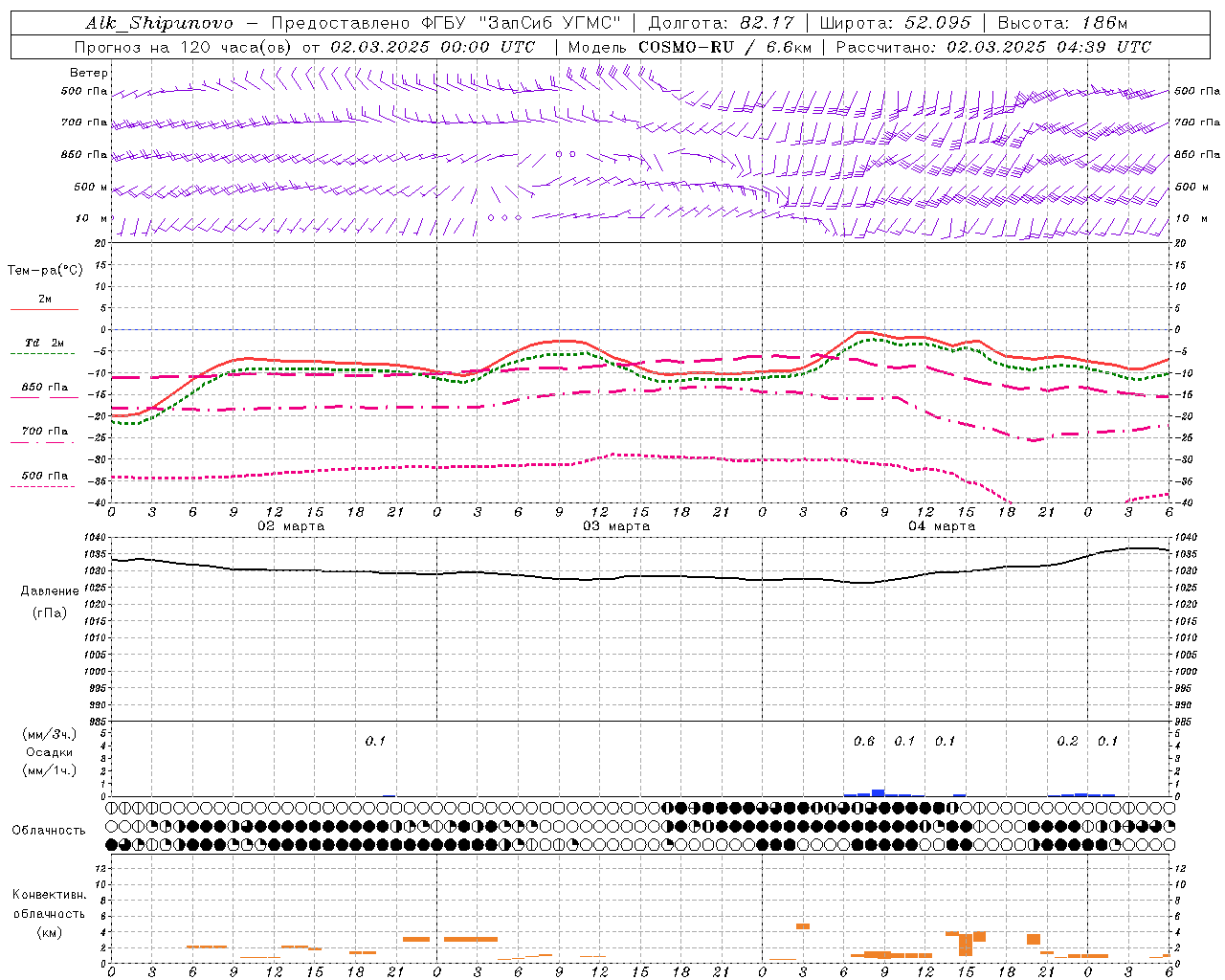Viewport: 1225px width, 980px height.
Task: Click the 0.2 precipitation amount value
Action: tap(1067, 742)
